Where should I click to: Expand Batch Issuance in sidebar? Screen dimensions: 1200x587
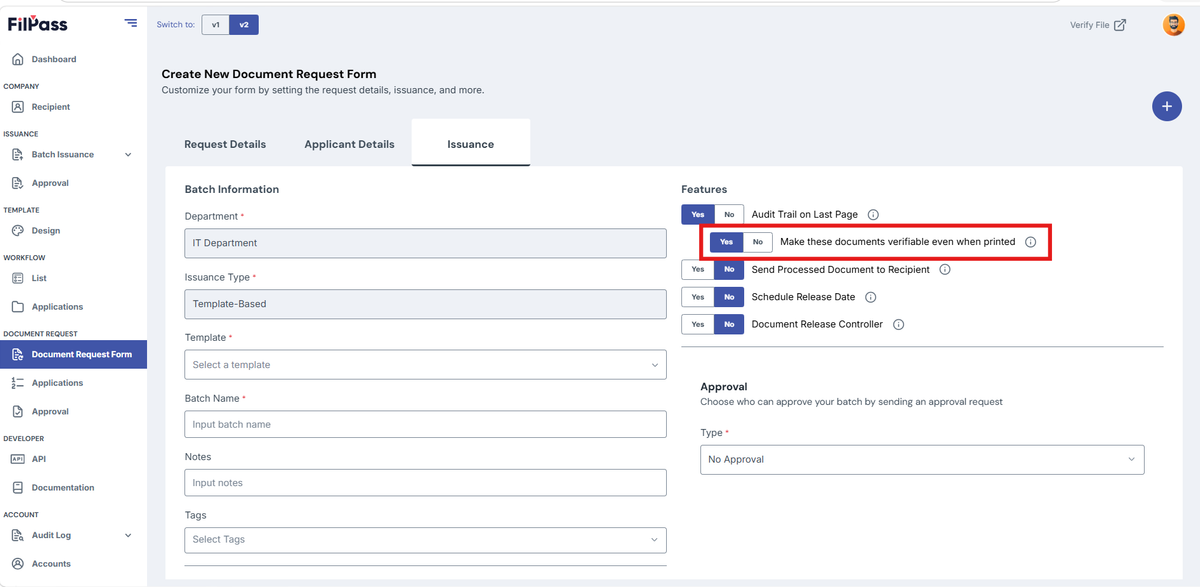point(128,155)
